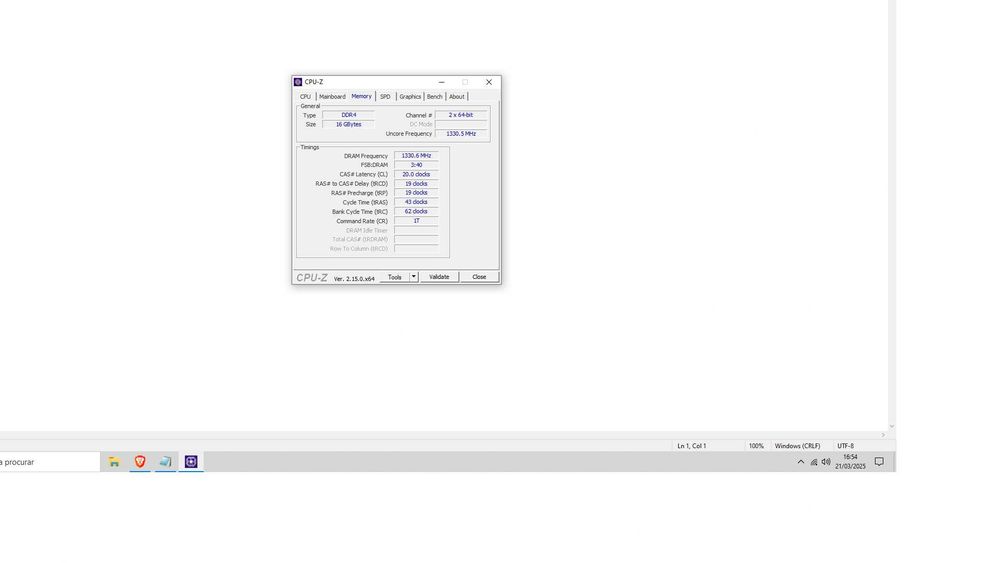Click the CAS# Latency 20.0 clocks value
This screenshot has height=563, width=1000.
tap(416, 174)
